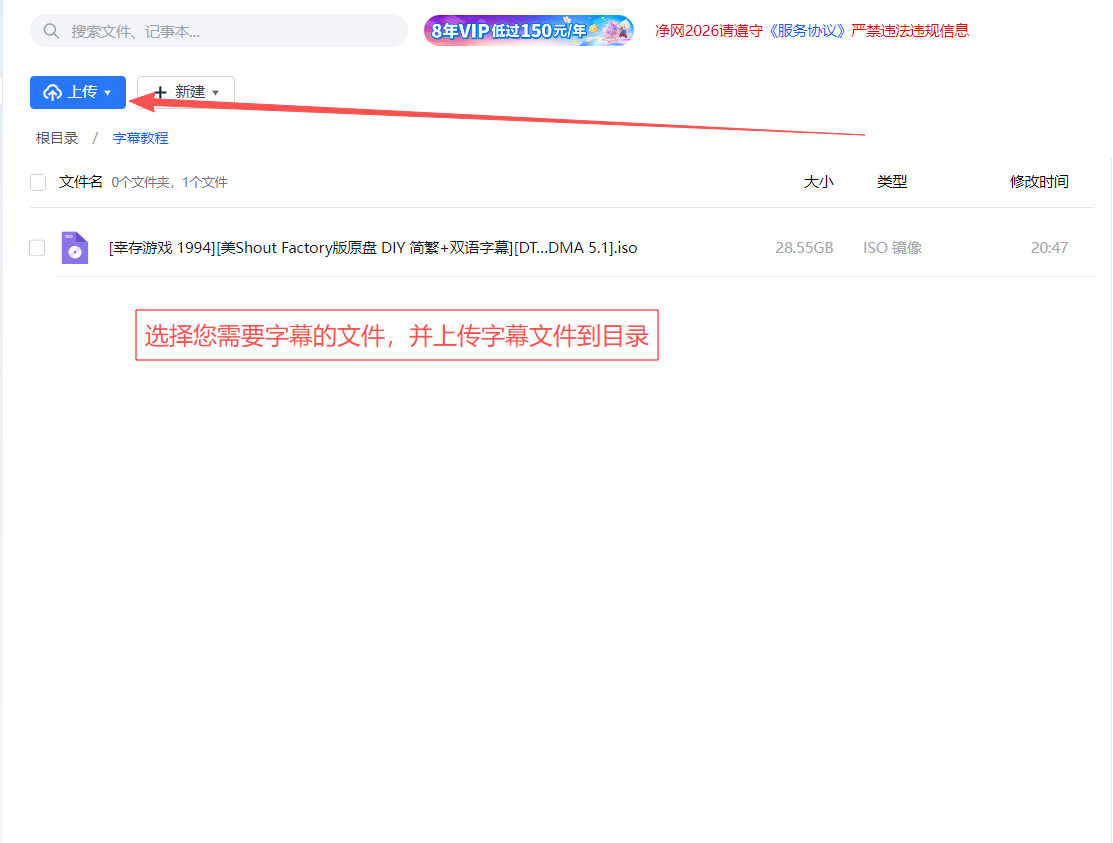Tick the select-all checkbox beside 文件名
The image size is (1113, 843).
(x=38, y=182)
